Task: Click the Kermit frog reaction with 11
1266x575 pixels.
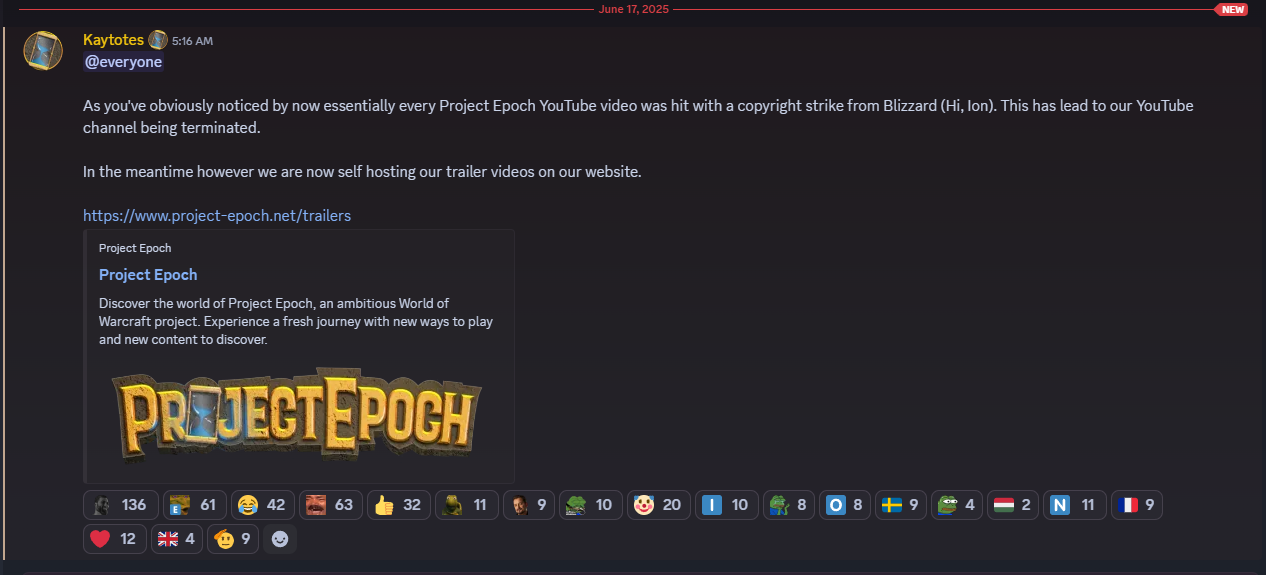Action: tap(466, 505)
